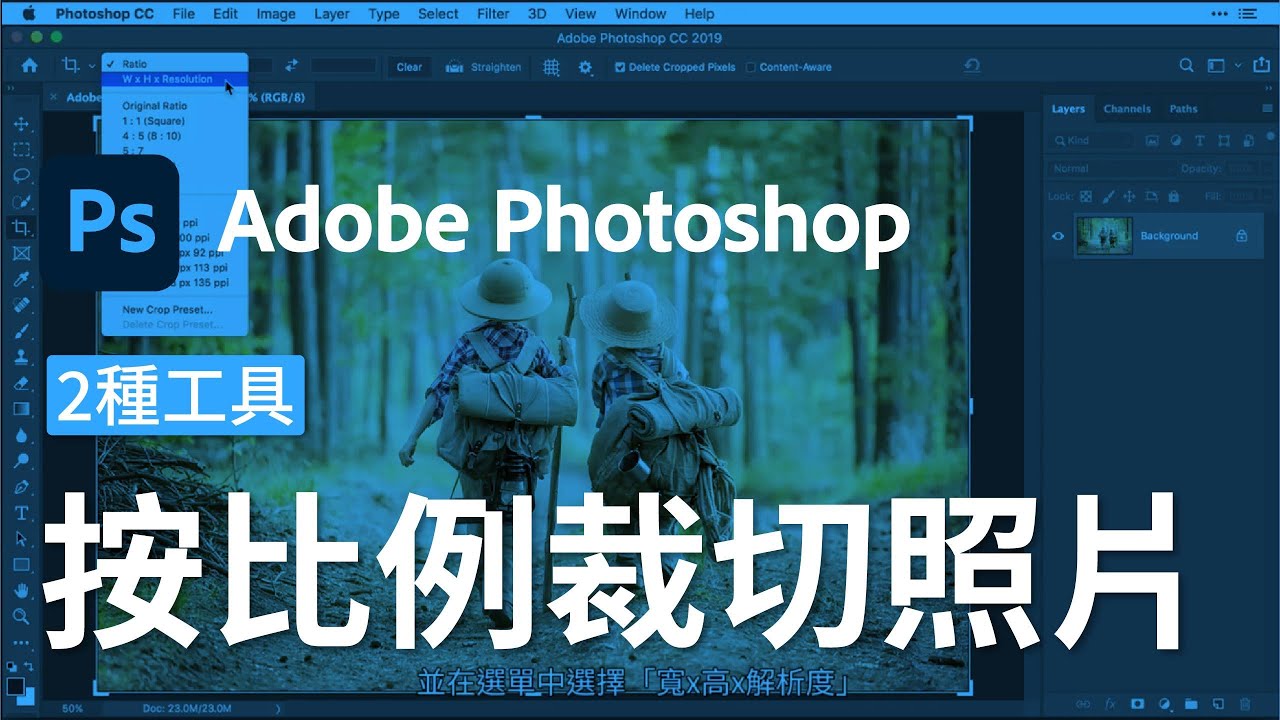Click the Straighten tool icon
The height and width of the screenshot is (720, 1280).
pyautogui.click(x=454, y=67)
